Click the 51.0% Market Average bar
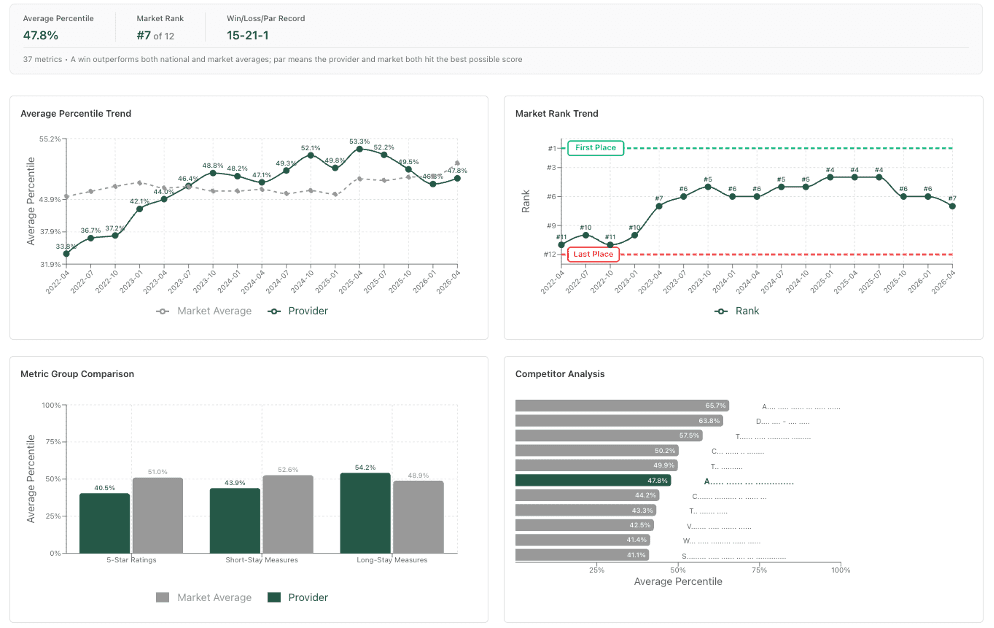 pyautogui.click(x=158, y=516)
